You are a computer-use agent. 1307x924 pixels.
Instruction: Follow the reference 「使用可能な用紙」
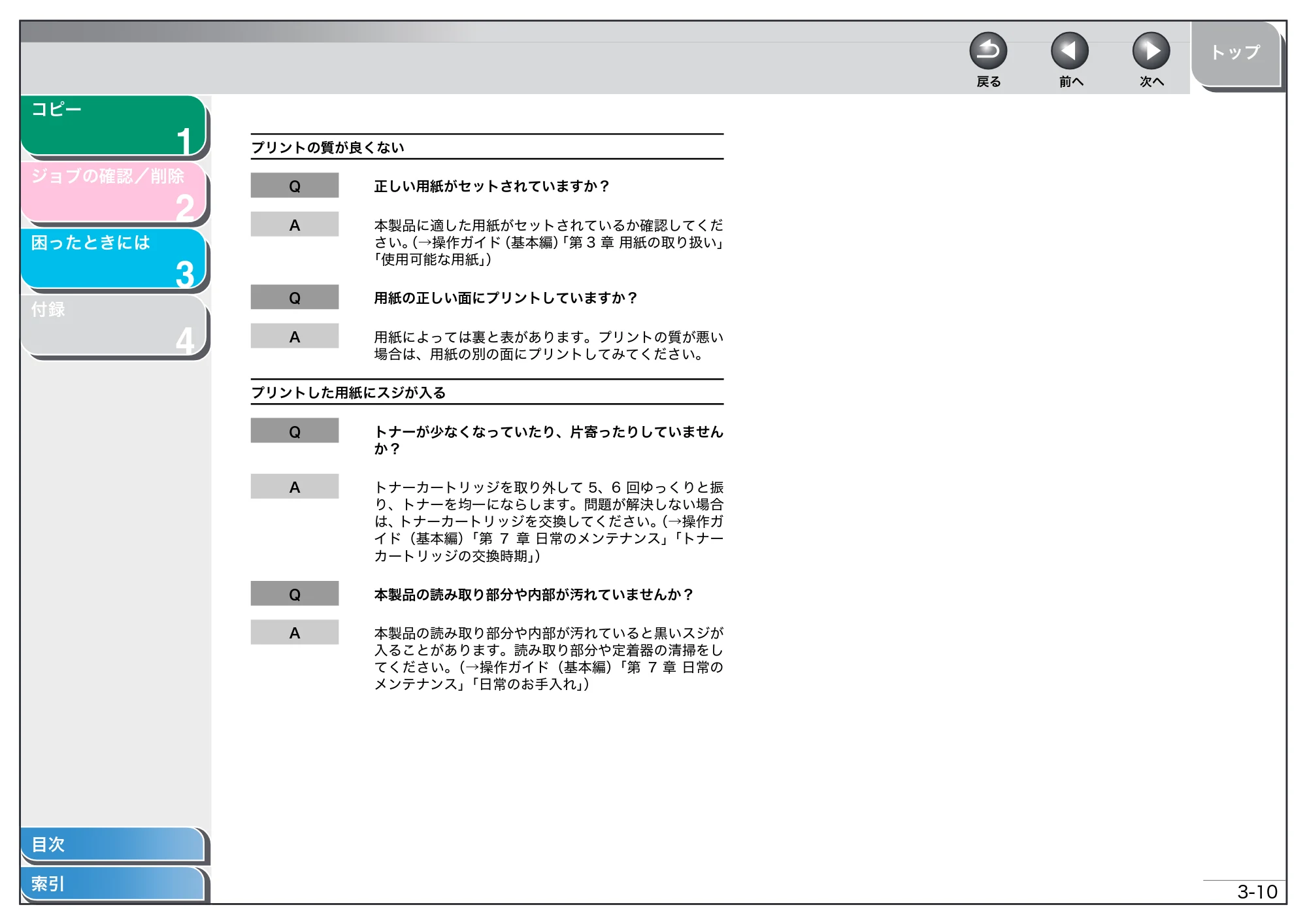pyautogui.click(x=430, y=259)
